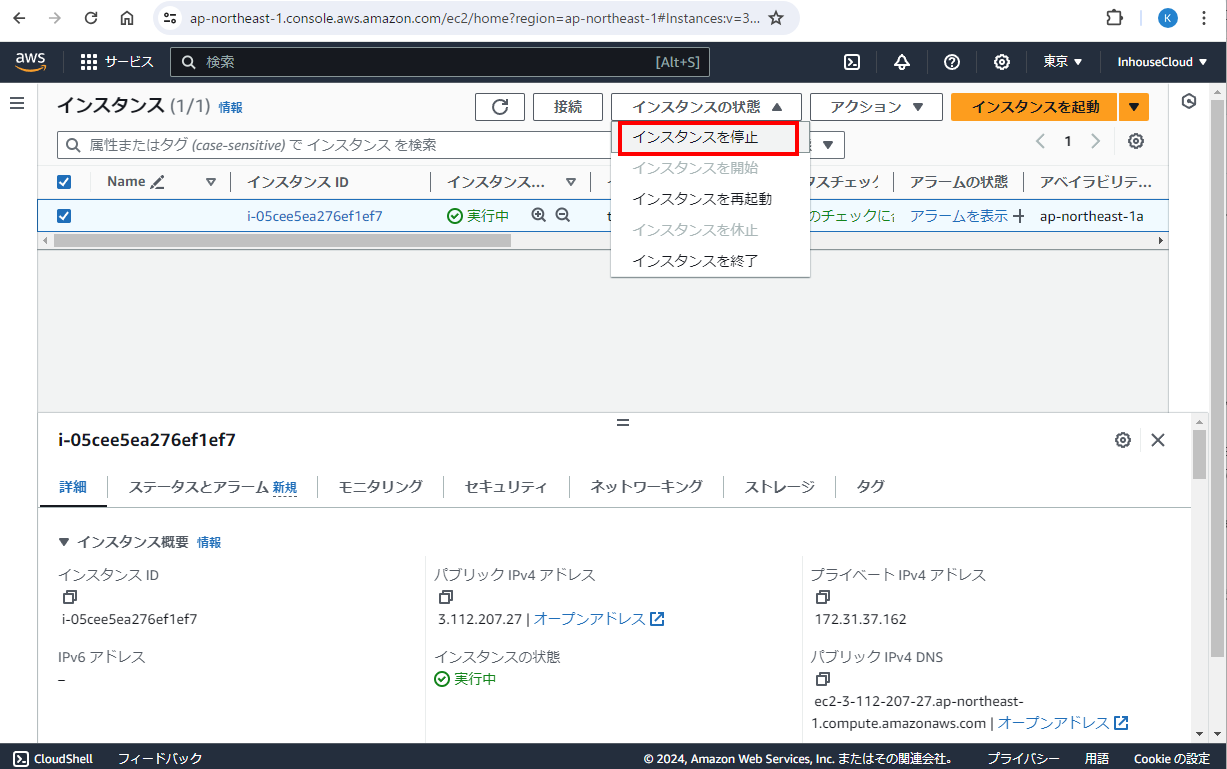Choose インスタンスを再起動 menu entry

702,199
